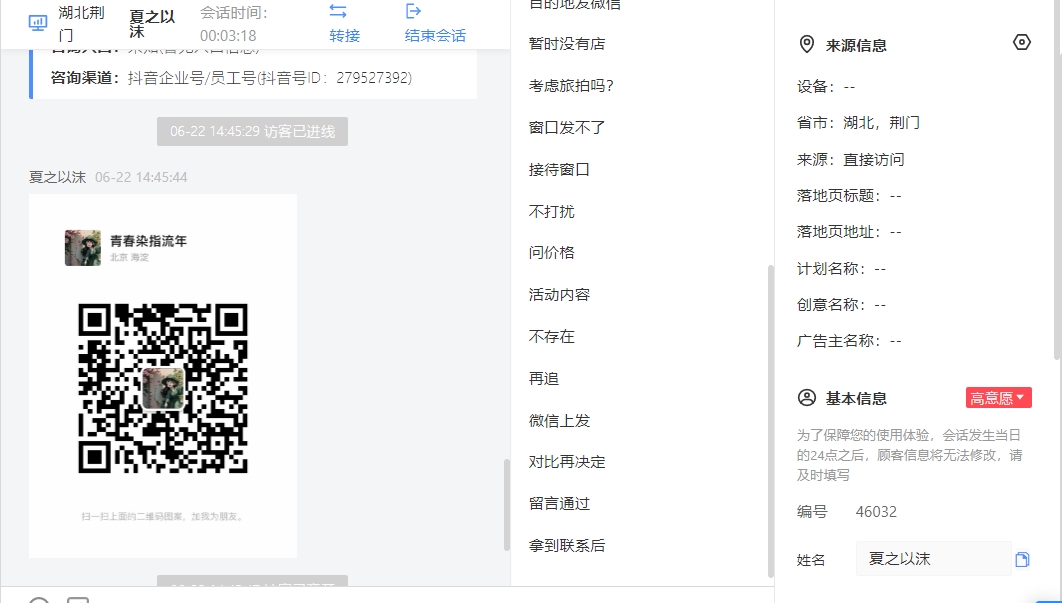Click the session timer 00:03:18

(x=228, y=35)
